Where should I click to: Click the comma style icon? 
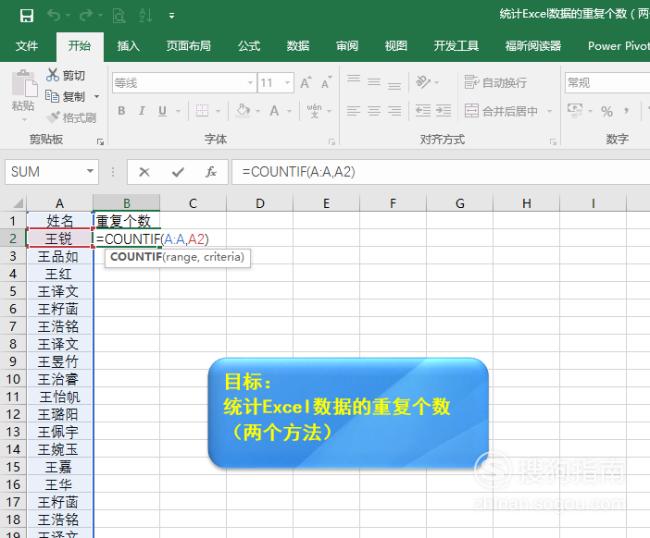[627, 110]
